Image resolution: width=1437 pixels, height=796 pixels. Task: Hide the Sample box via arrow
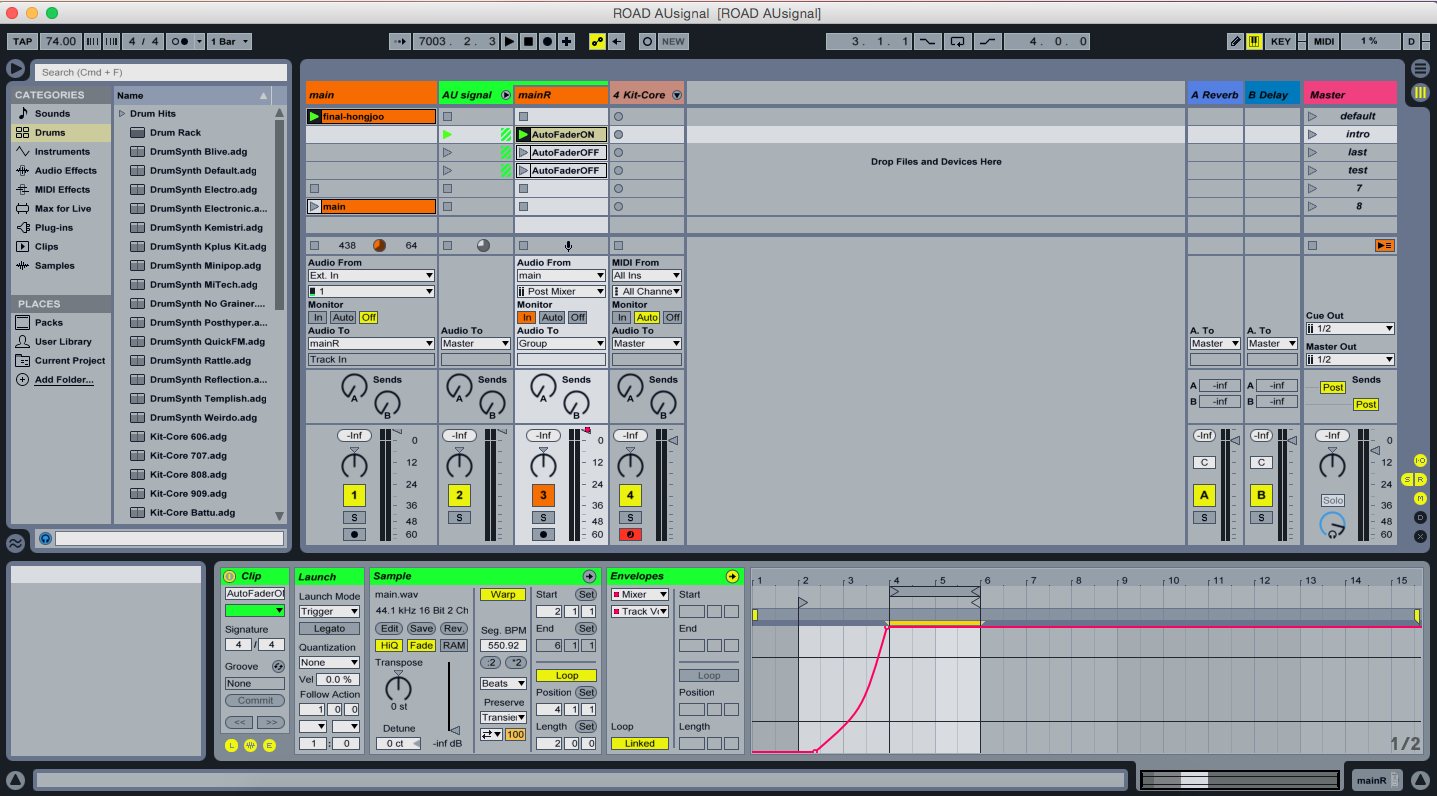pos(589,576)
